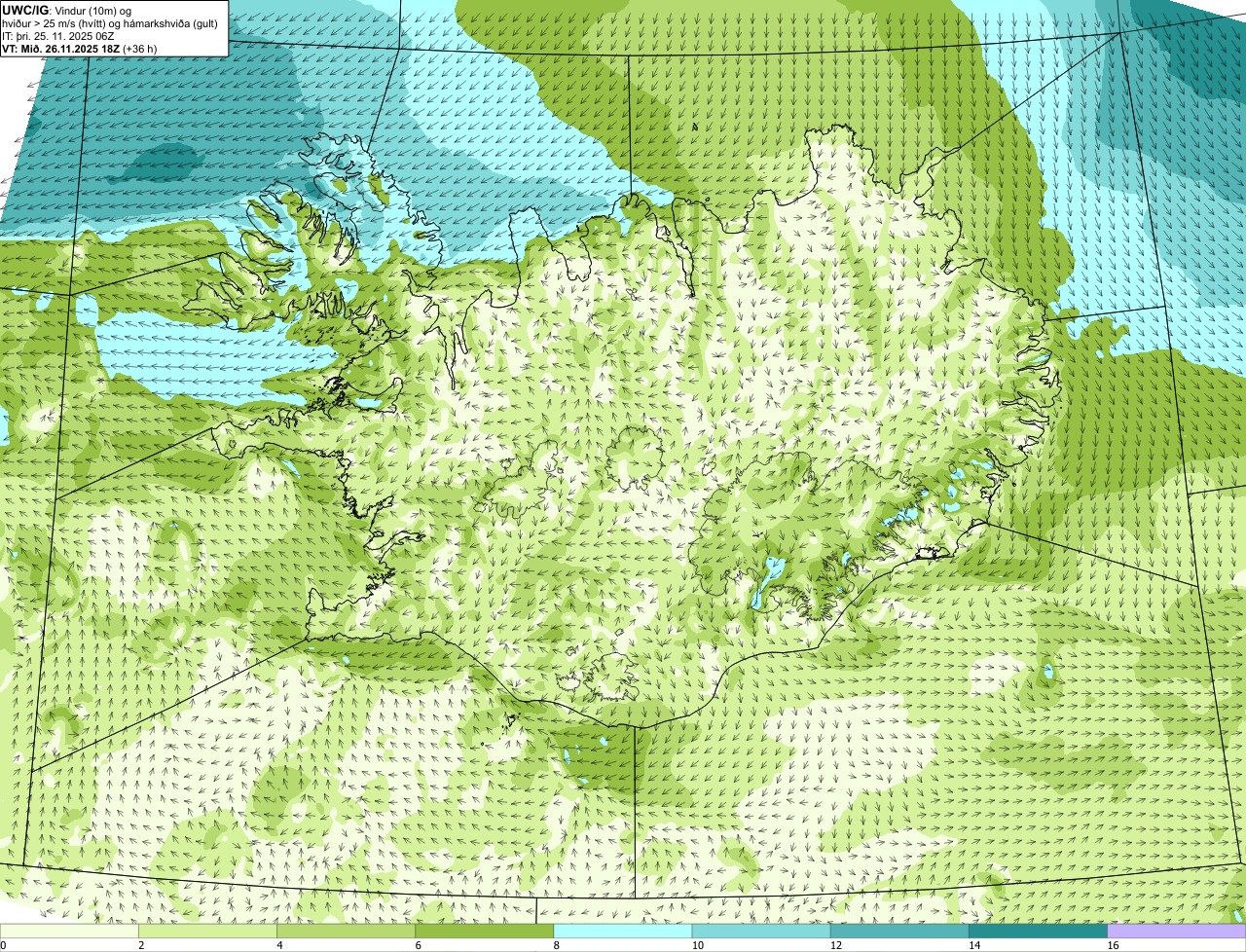
Task: Click the 4–6 m/s legend color segment
Action: tap(346, 932)
